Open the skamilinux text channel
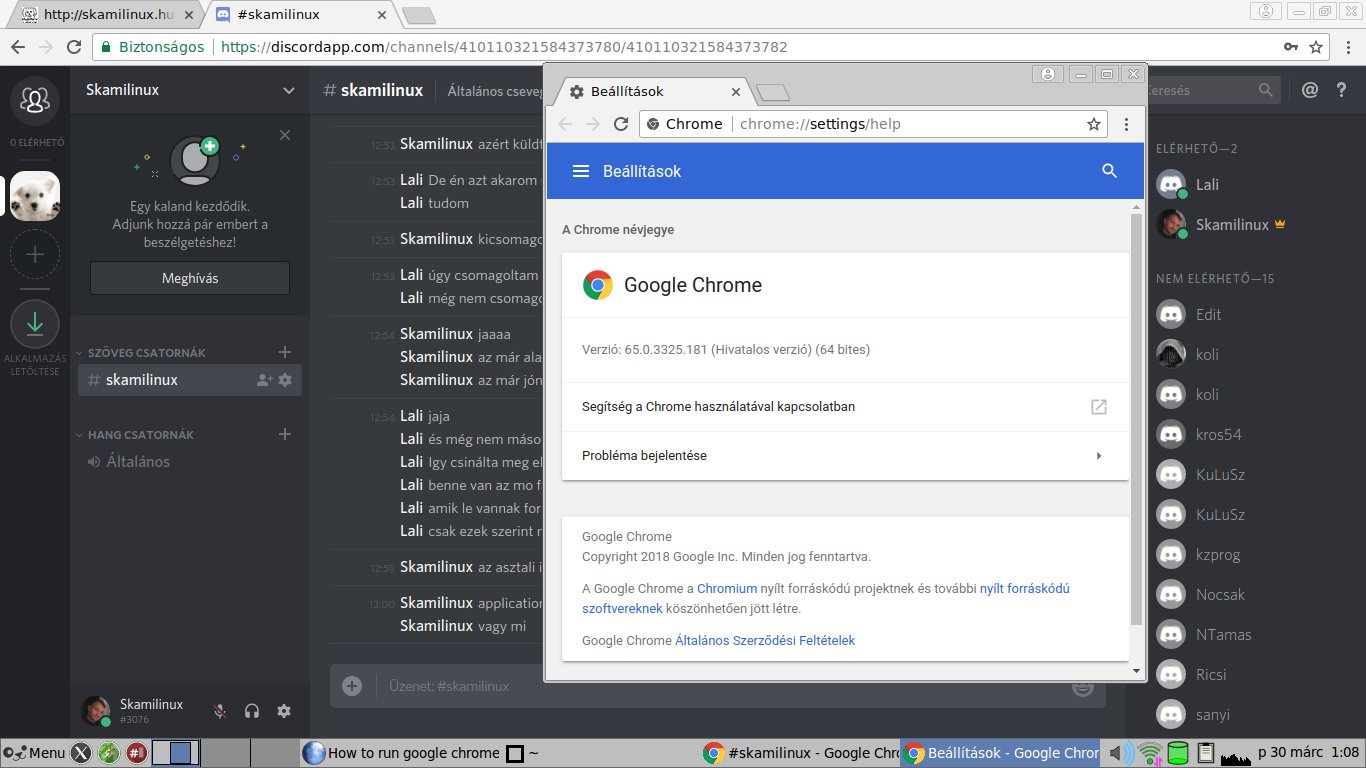 pyautogui.click(x=190, y=380)
